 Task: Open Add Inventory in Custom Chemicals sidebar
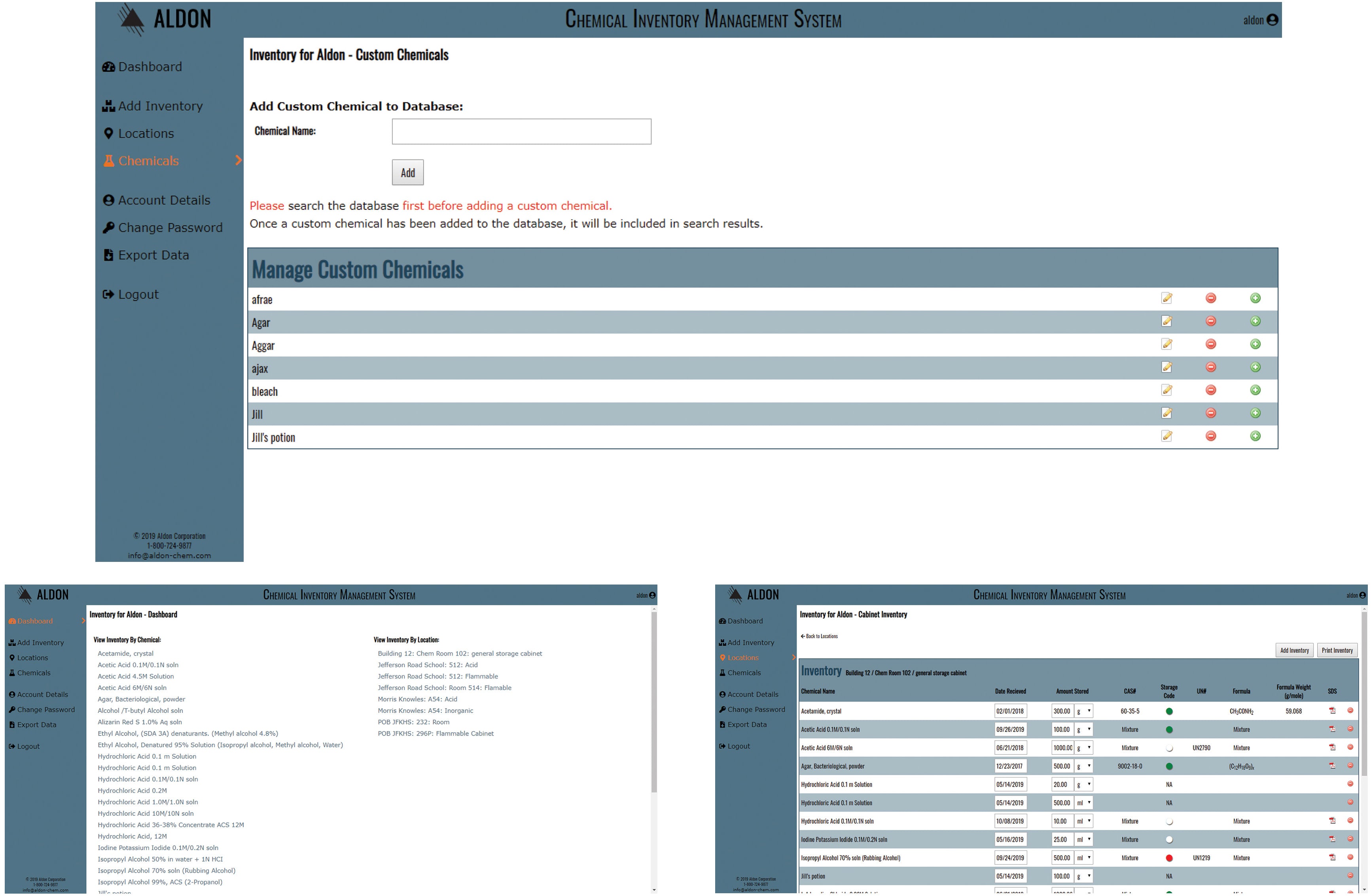pos(153,106)
